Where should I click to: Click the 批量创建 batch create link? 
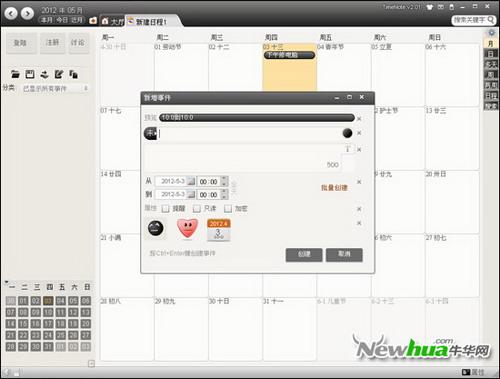point(334,188)
